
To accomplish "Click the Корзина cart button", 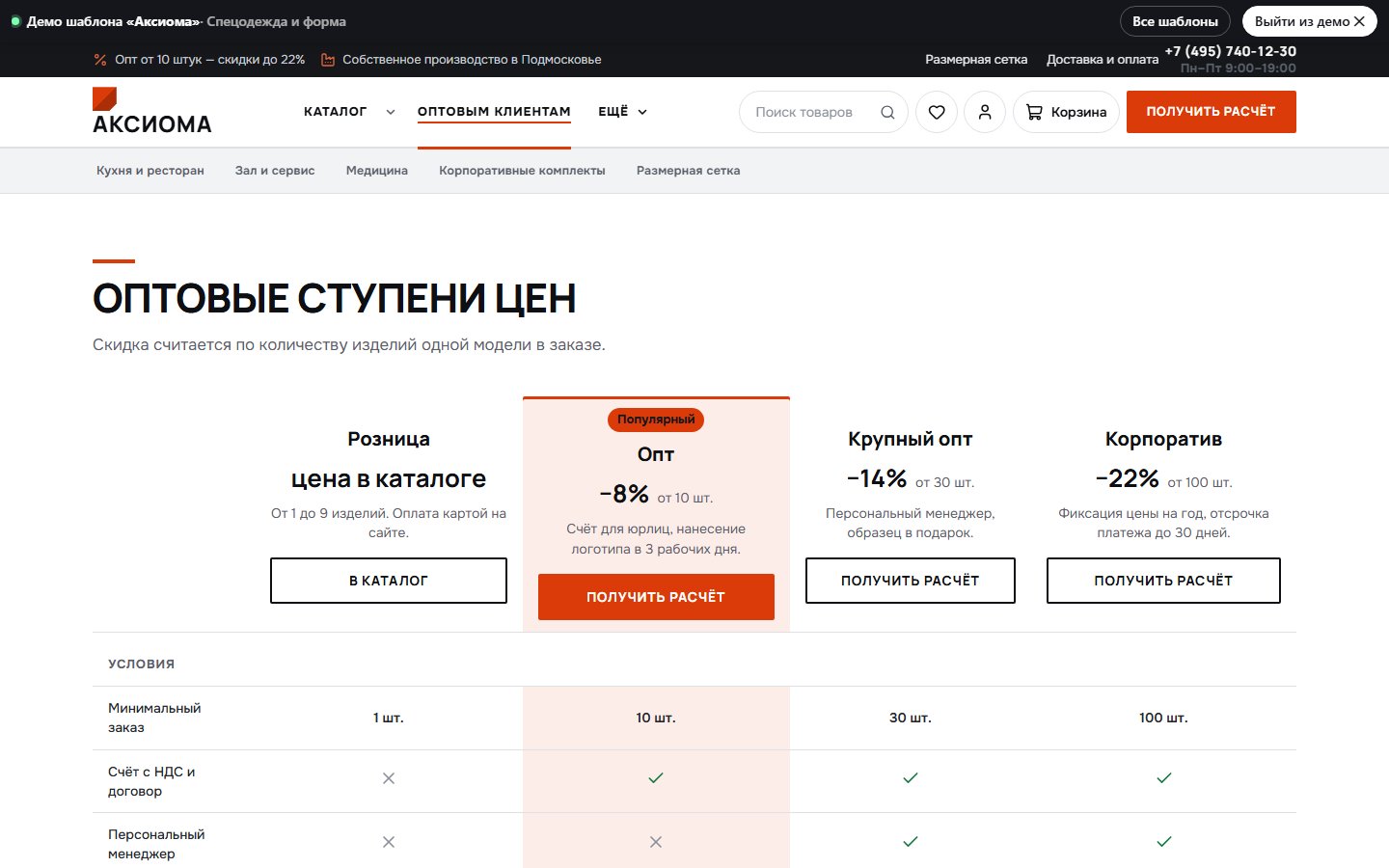I will pos(1066,112).
